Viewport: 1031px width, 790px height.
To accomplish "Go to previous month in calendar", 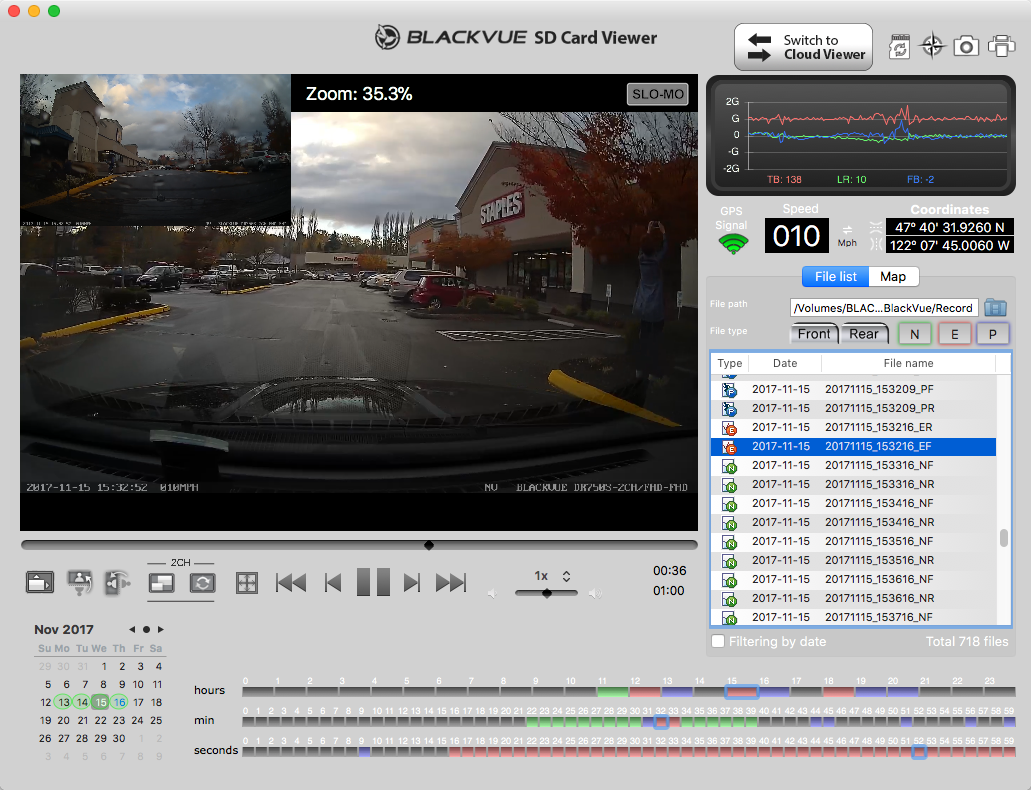I will pyautogui.click(x=132, y=629).
